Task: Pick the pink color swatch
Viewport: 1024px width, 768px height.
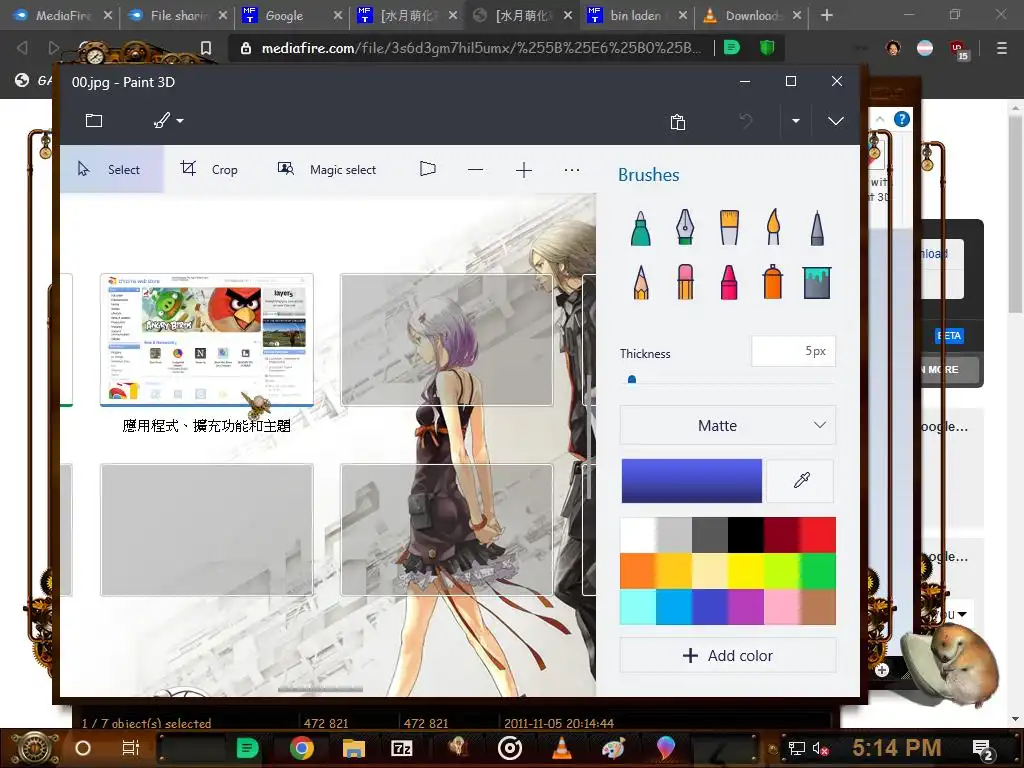Action: (x=782, y=607)
